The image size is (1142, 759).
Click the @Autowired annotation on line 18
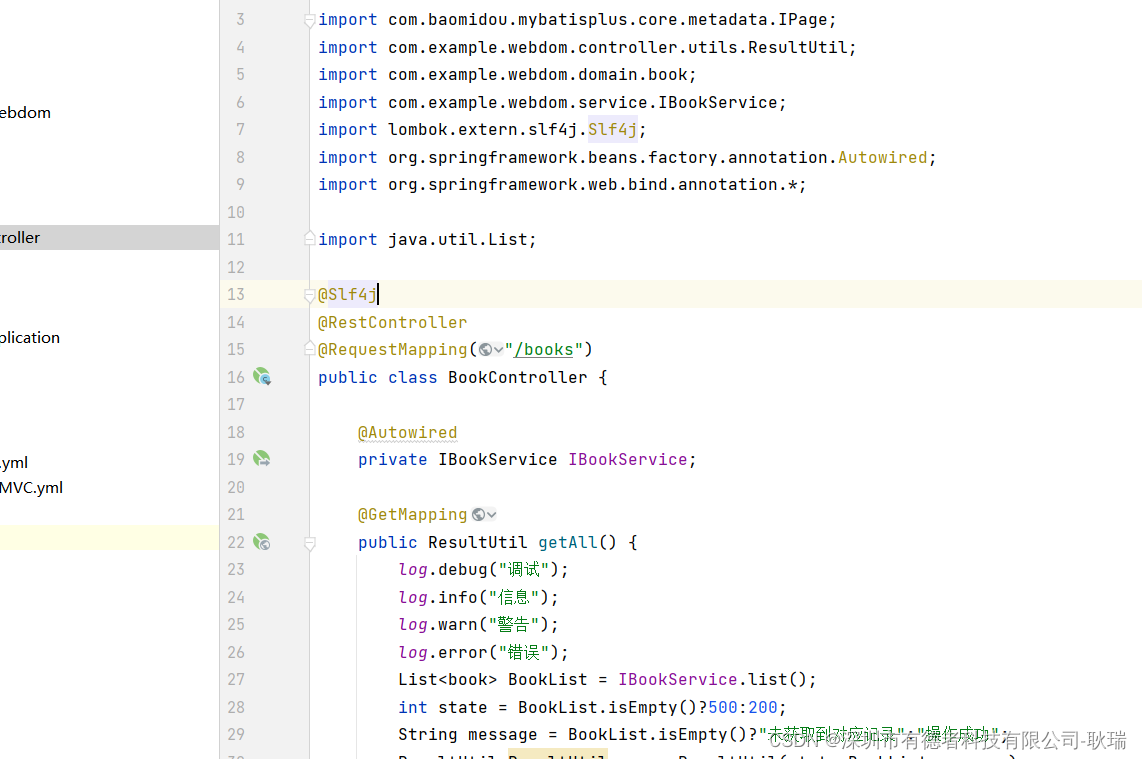[x=407, y=433]
